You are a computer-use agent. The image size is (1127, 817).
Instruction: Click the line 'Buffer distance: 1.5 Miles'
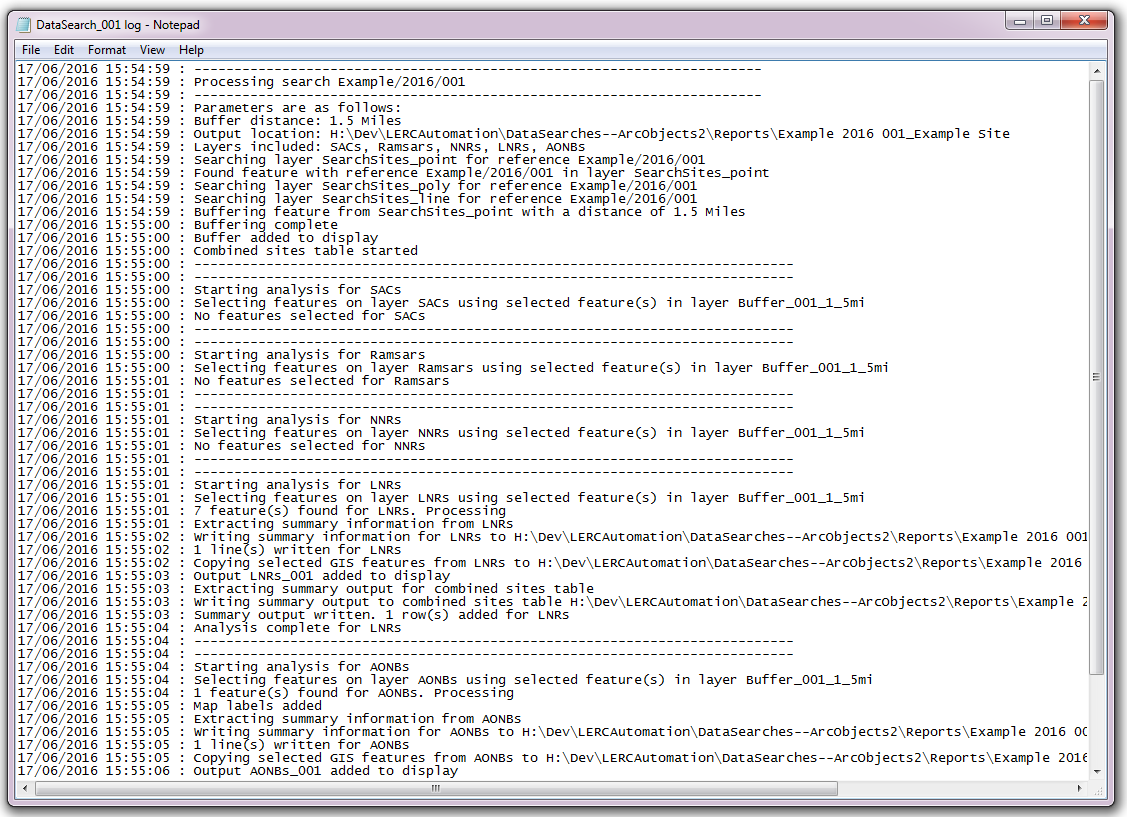pyautogui.click(x=209, y=121)
